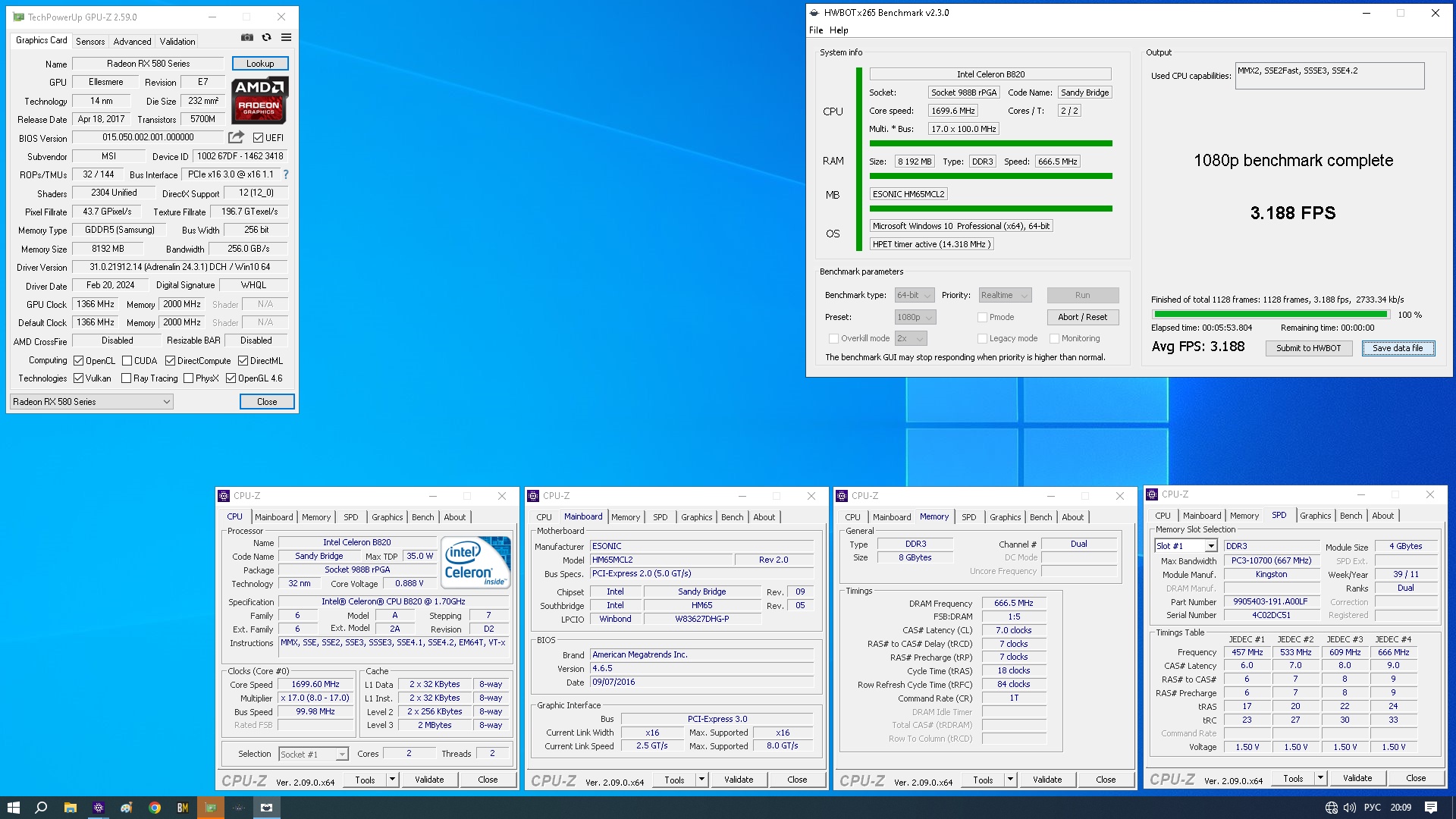The image size is (1456, 819).
Task: Open the Priority Realtime dropdown
Action: point(1005,296)
